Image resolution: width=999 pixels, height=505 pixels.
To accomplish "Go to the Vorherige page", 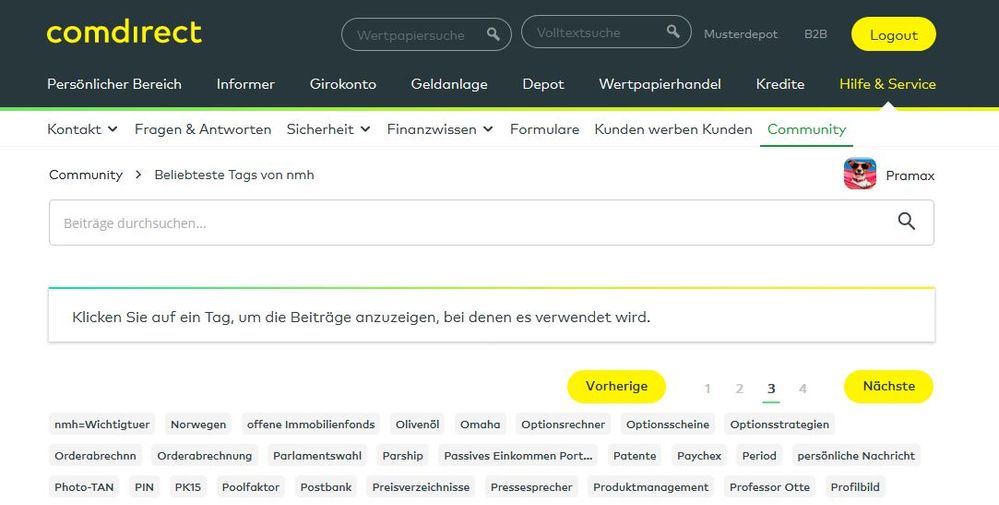I will pyautogui.click(x=616, y=386).
